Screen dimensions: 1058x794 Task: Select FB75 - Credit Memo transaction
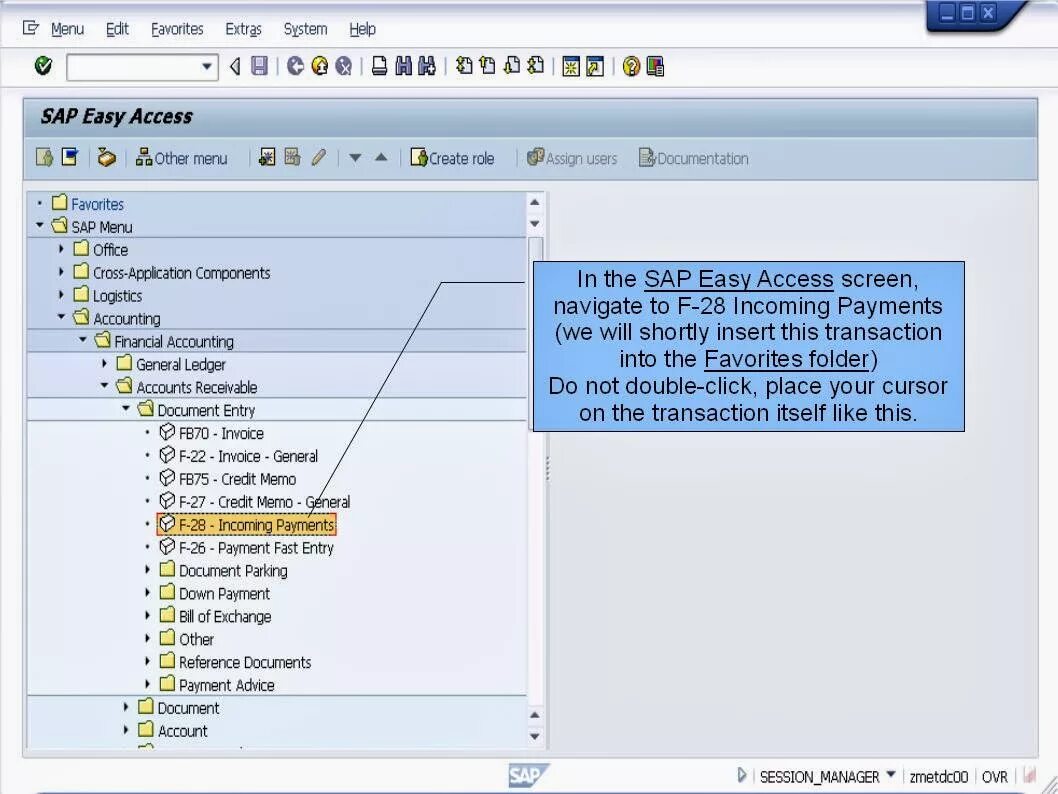[x=227, y=479]
